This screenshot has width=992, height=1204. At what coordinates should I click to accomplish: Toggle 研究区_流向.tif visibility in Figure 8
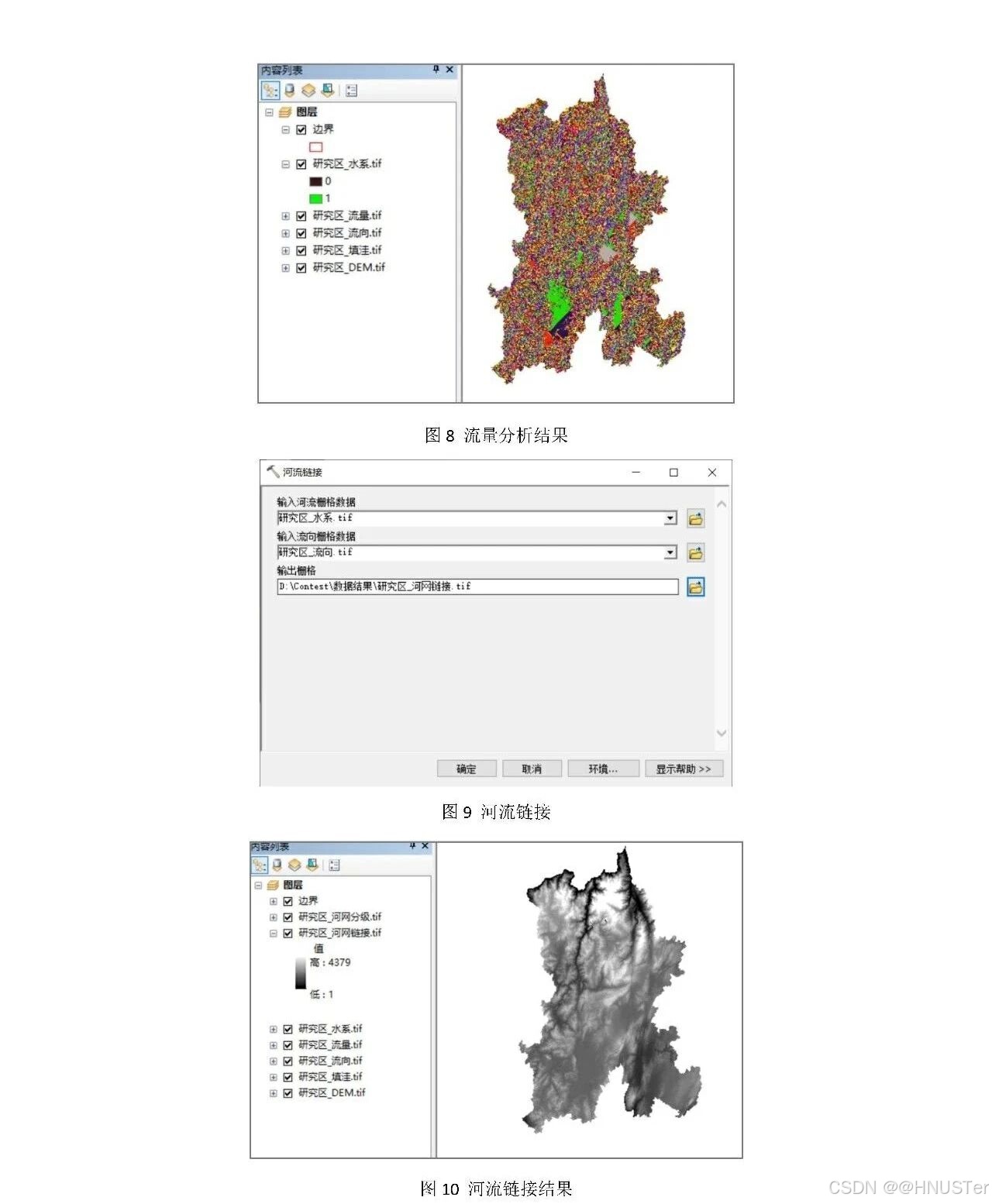point(301,233)
